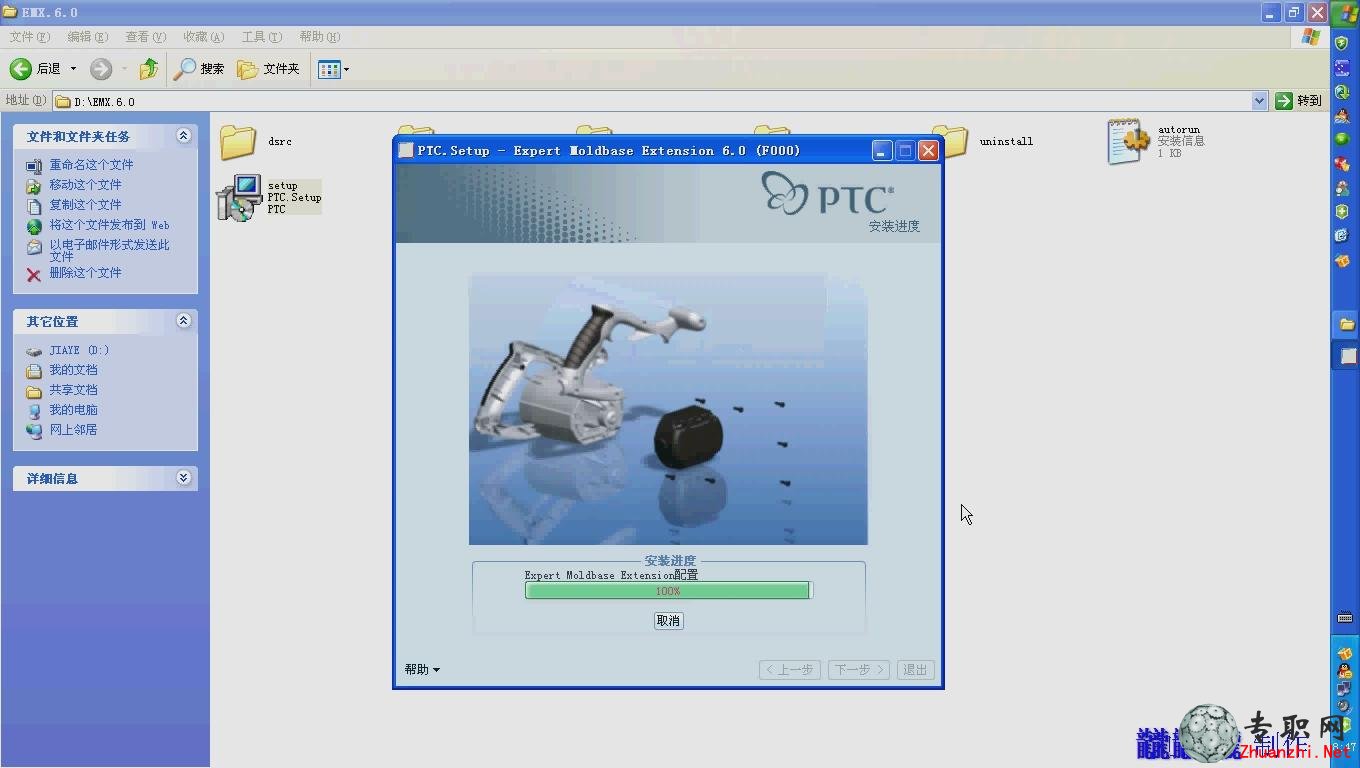
Task: Select the autorun 安装信息 file icon
Action: click(1129, 142)
